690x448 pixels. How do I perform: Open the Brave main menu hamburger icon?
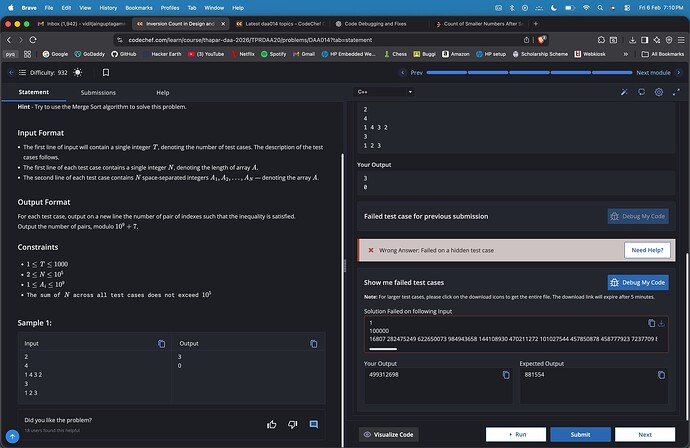(x=681, y=40)
